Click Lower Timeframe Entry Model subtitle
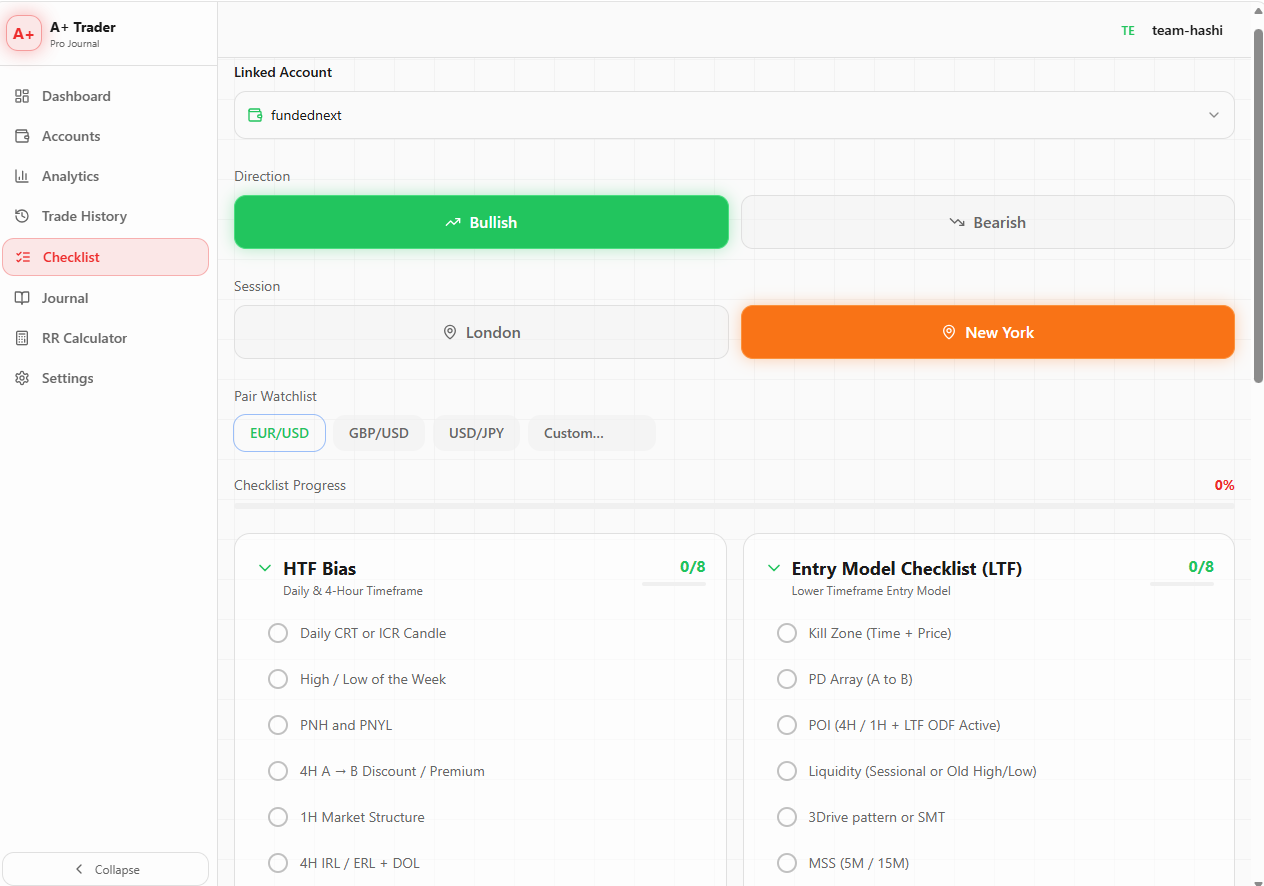Image resolution: width=1264 pixels, height=886 pixels. (871, 591)
